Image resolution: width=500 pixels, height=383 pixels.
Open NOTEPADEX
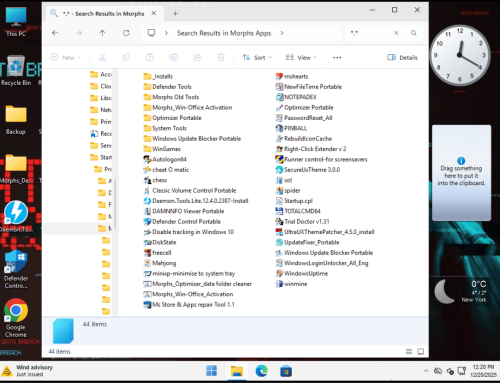tap(296, 97)
